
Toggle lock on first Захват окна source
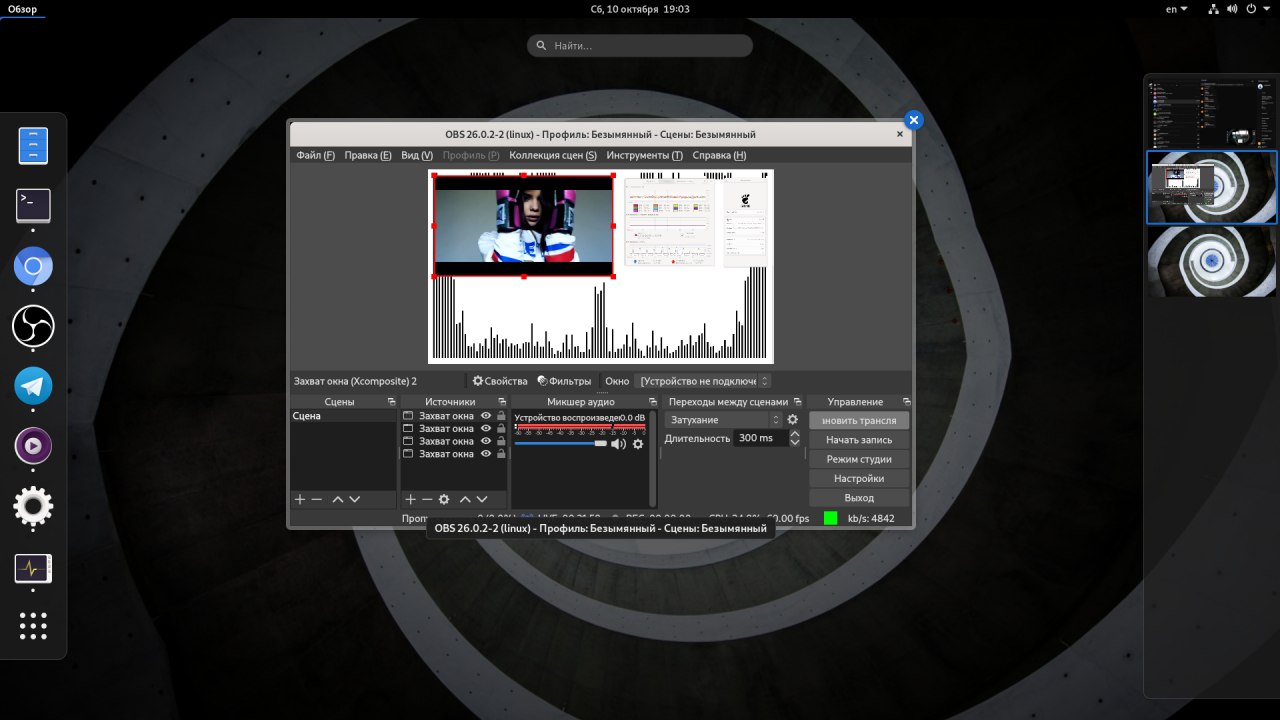(x=501, y=416)
